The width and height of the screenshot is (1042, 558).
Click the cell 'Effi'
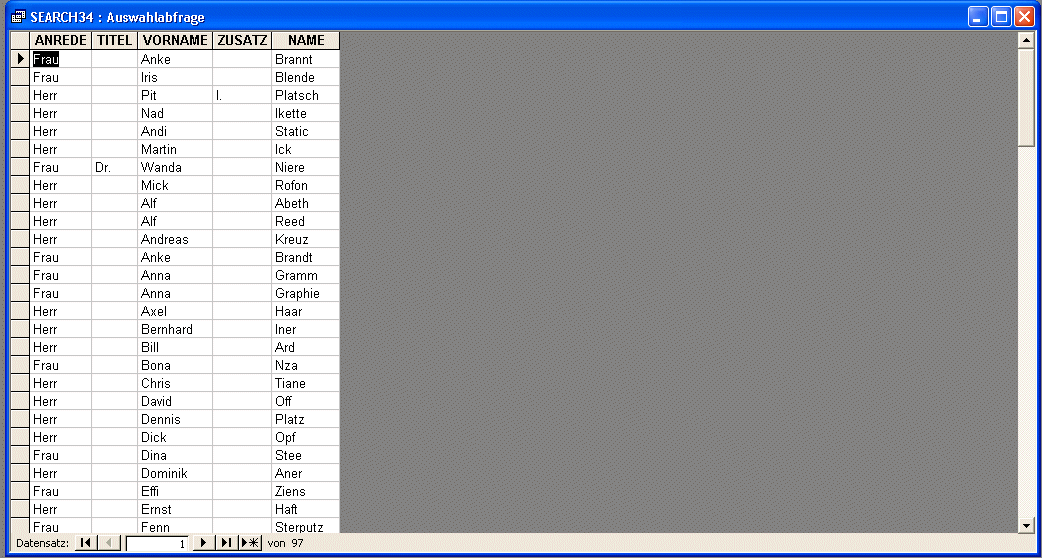click(x=175, y=492)
